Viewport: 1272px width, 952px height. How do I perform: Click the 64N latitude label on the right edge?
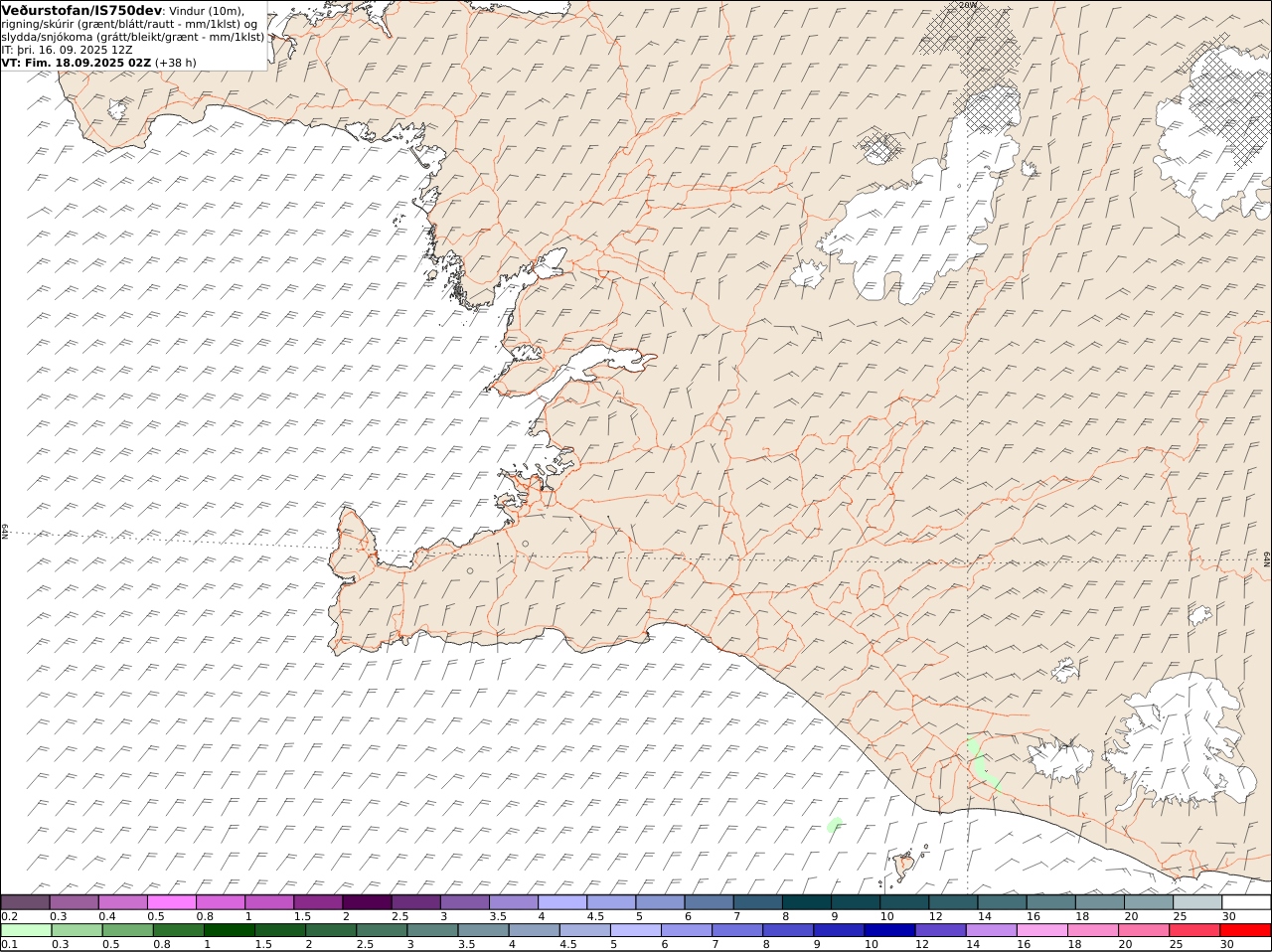point(1267,559)
